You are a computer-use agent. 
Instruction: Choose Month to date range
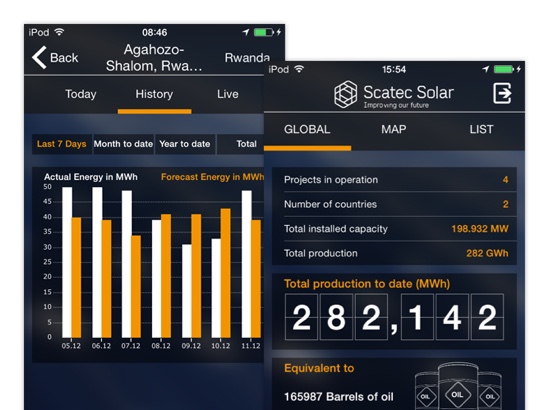pyautogui.click(x=123, y=144)
